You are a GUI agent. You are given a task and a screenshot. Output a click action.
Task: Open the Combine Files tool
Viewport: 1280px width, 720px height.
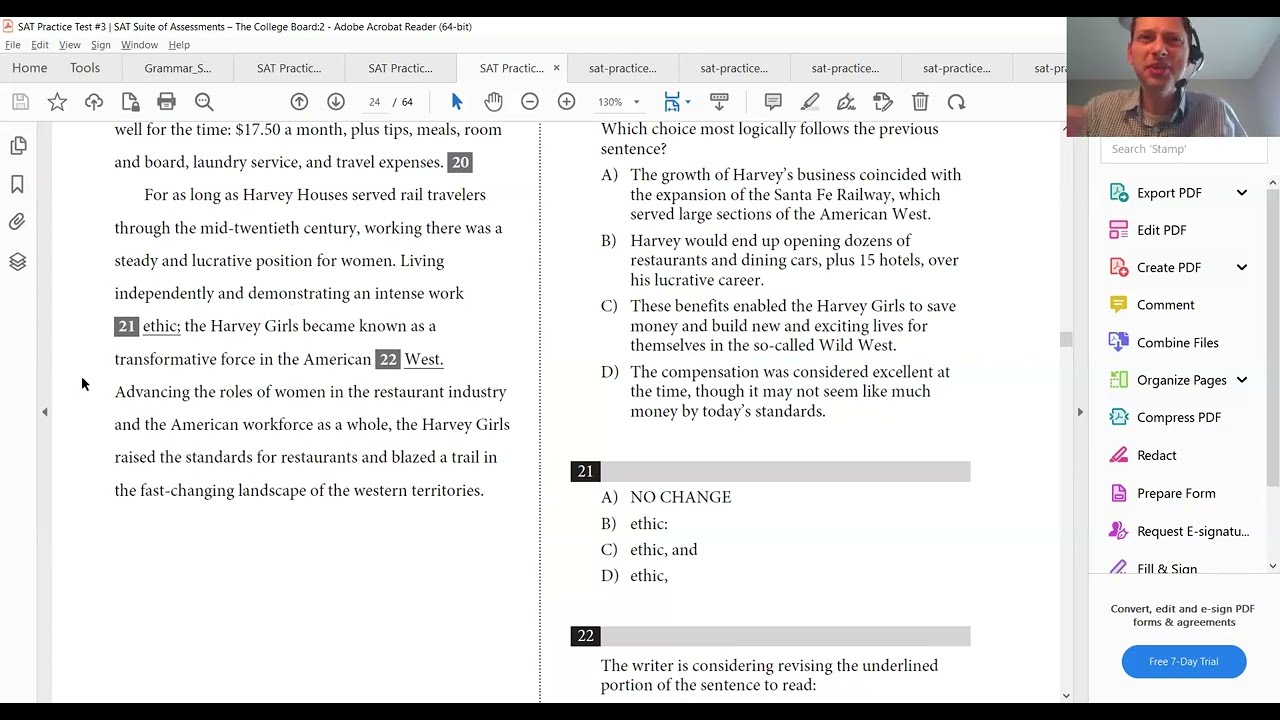[1177, 343]
